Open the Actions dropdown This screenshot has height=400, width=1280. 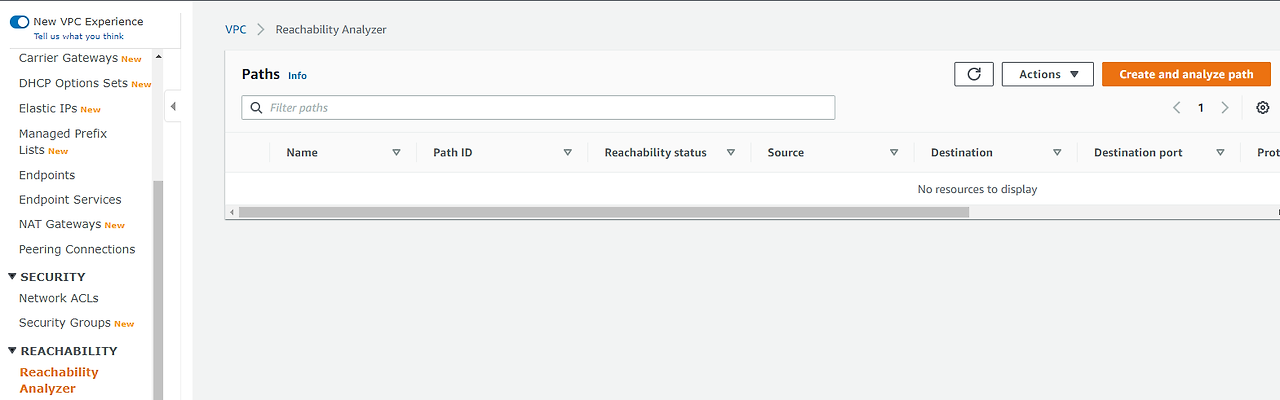click(1048, 74)
